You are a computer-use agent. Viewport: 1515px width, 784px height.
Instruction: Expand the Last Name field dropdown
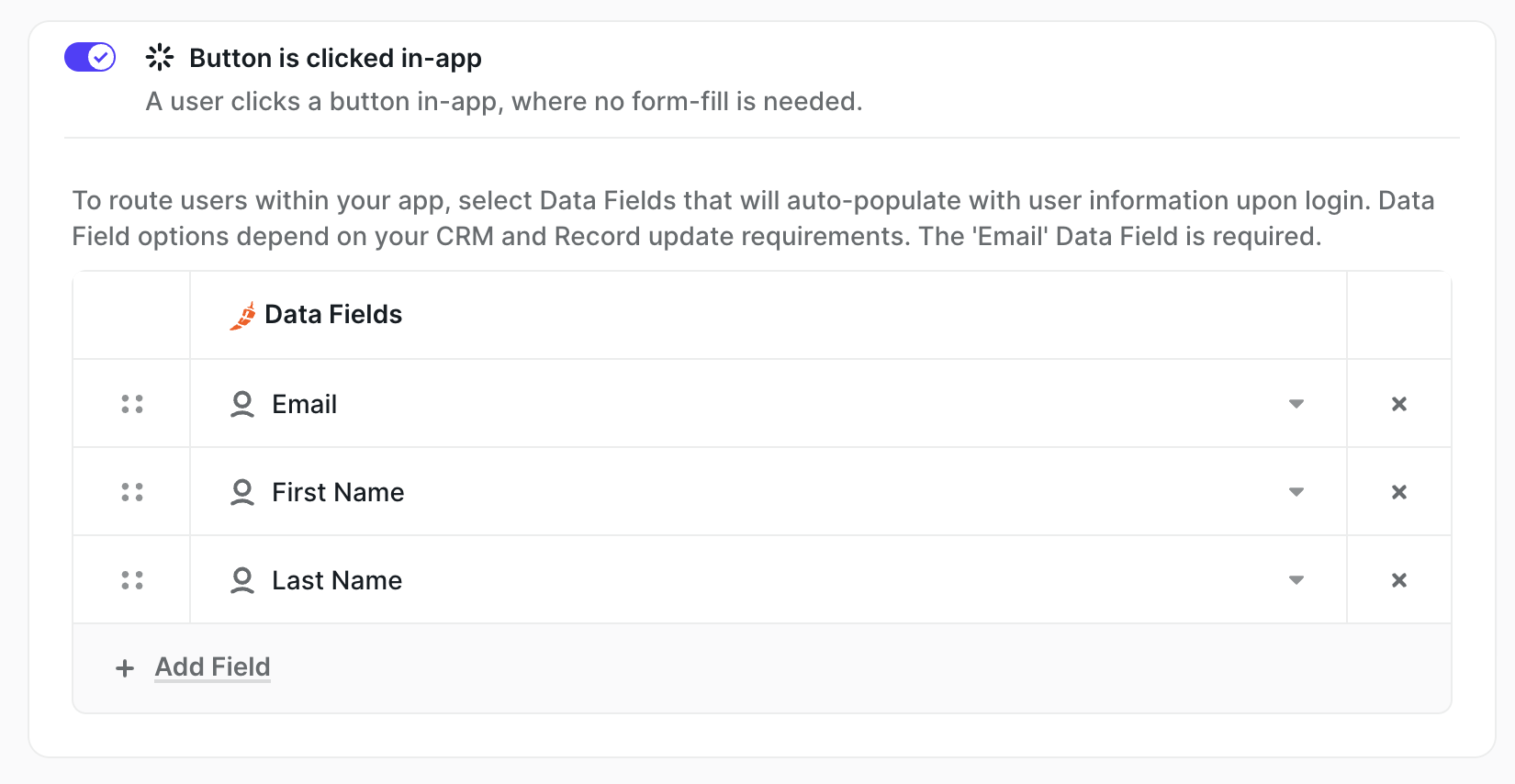point(1296,580)
